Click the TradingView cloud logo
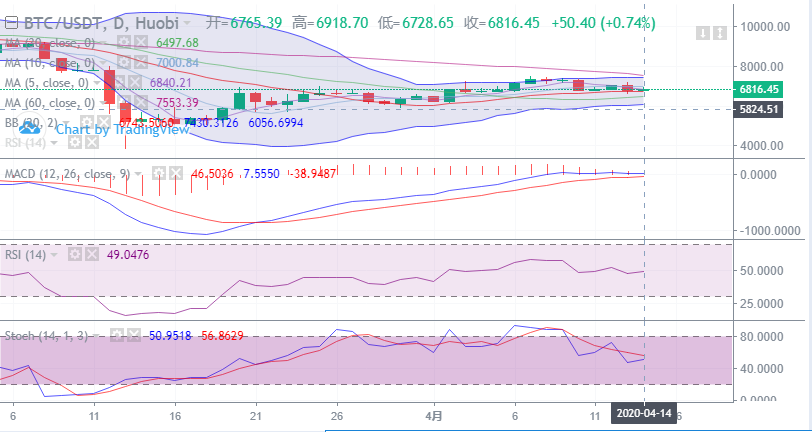The height and width of the screenshot is (432, 812). (30, 126)
